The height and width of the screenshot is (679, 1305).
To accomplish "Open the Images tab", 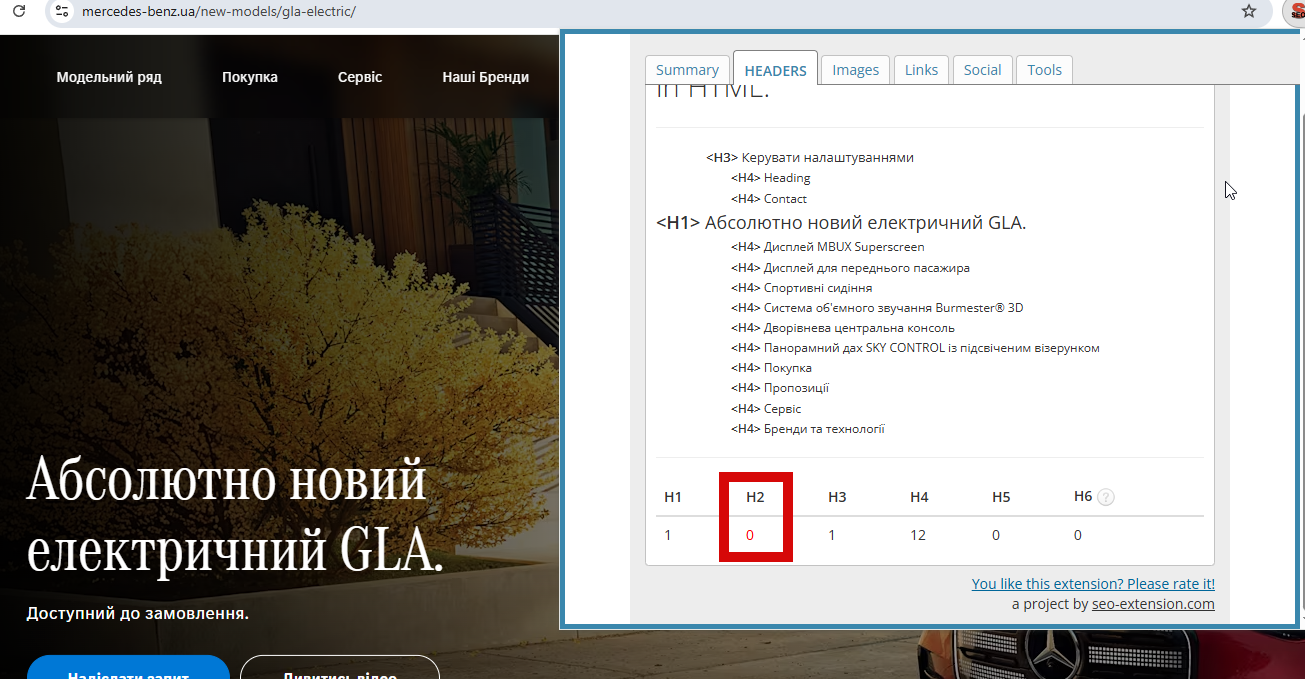I will click(x=855, y=70).
